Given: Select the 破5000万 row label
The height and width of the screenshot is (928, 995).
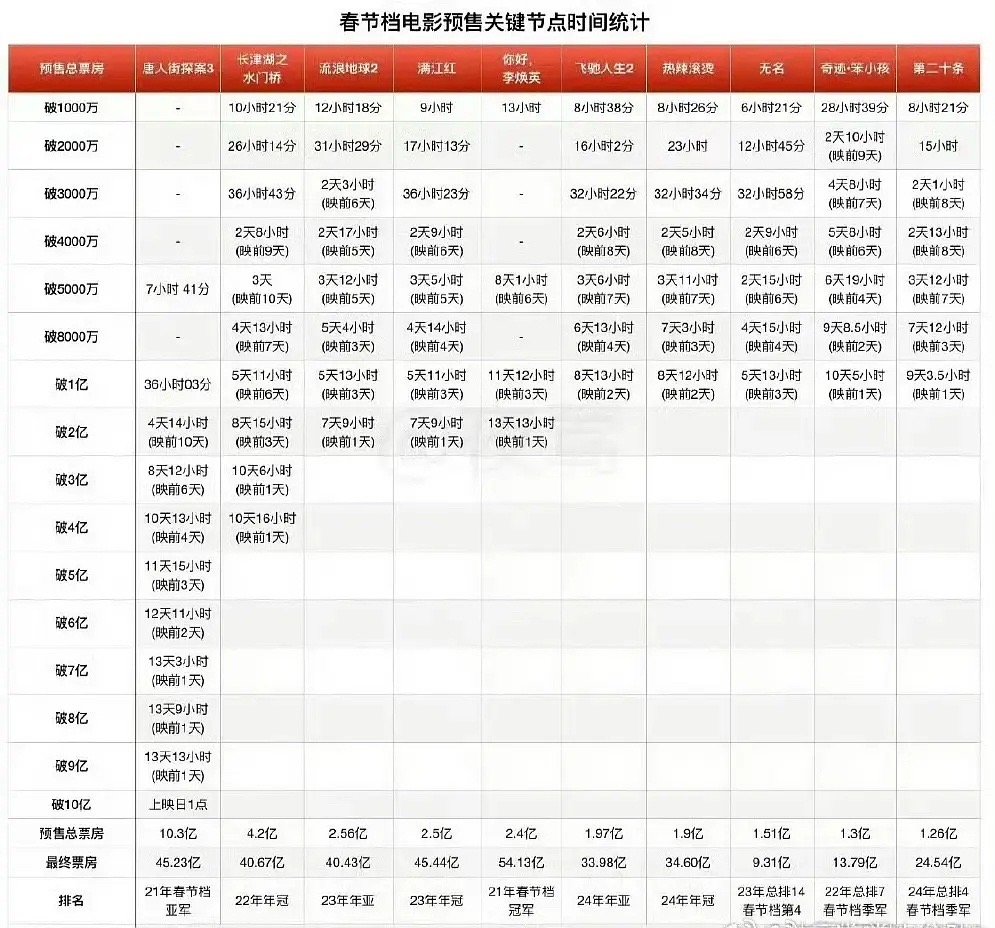Looking at the screenshot, I should coord(71,289).
